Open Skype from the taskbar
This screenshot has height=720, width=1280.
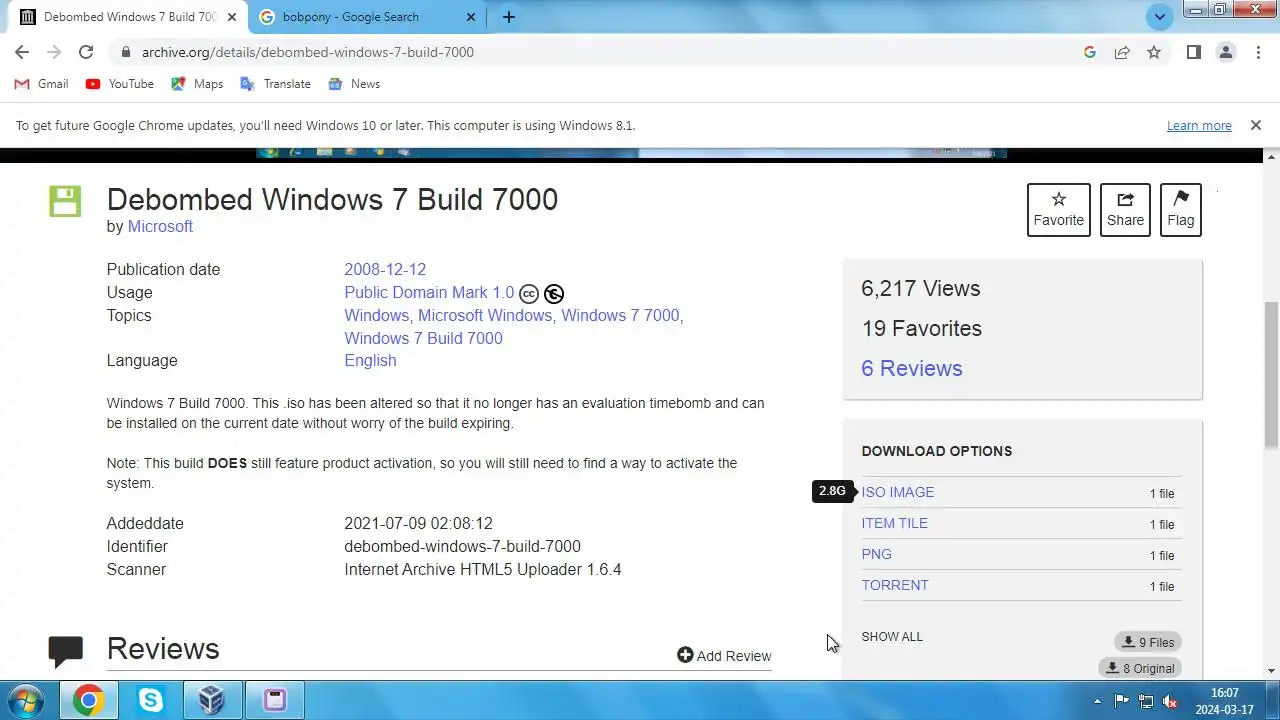pyautogui.click(x=150, y=700)
